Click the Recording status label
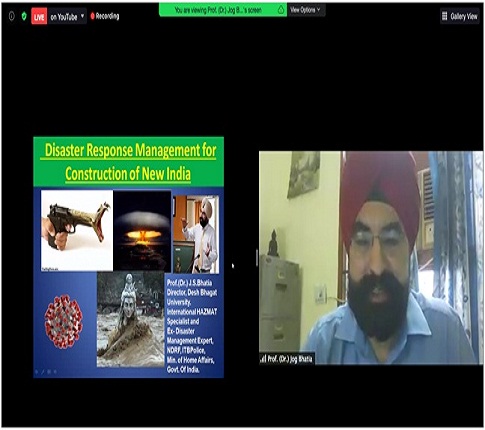The width and height of the screenshot is (485, 430). (x=107, y=16)
